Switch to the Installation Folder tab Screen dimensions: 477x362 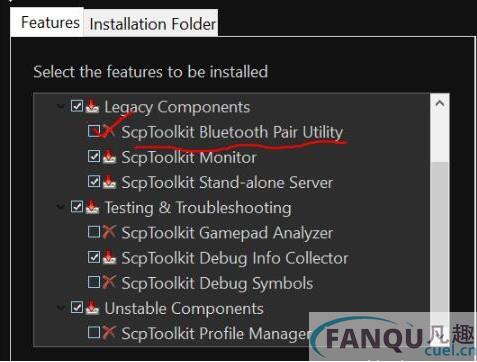tap(152, 24)
